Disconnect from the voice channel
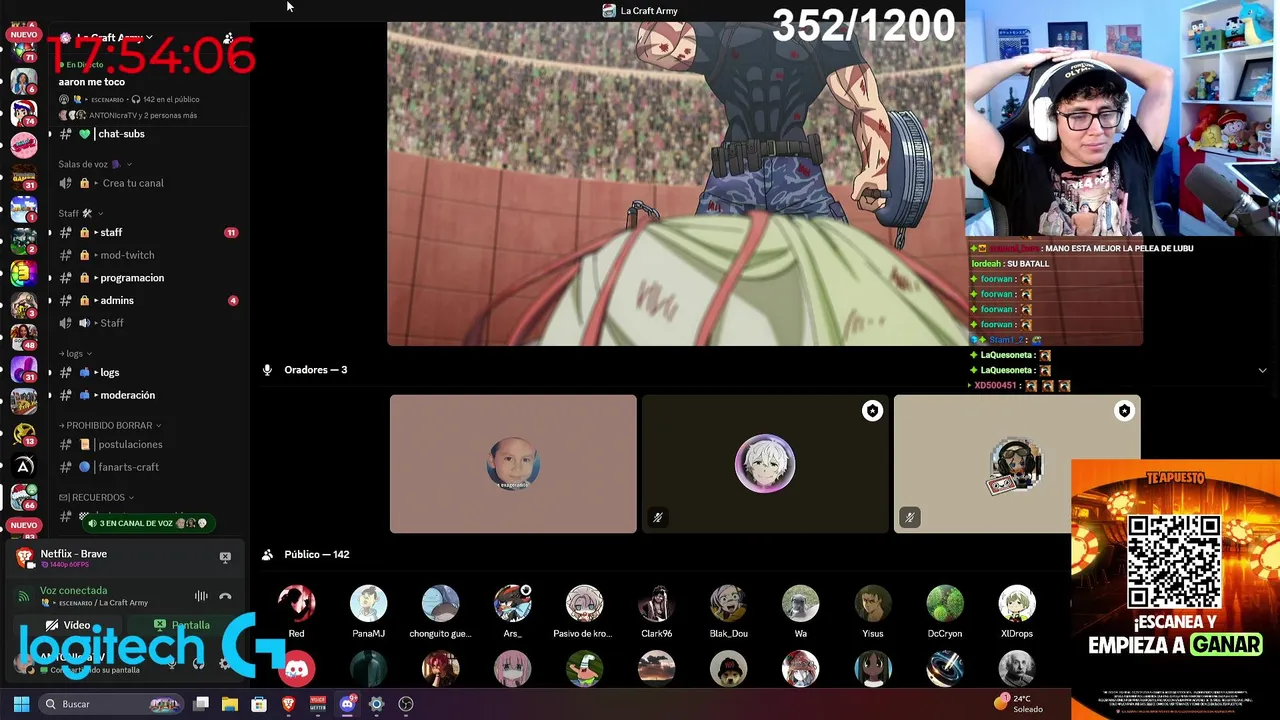1280x720 pixels. 225,596
